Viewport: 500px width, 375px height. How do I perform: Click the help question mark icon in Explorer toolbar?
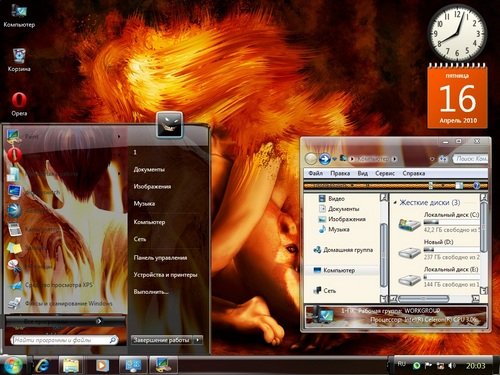tap(477, 185)
